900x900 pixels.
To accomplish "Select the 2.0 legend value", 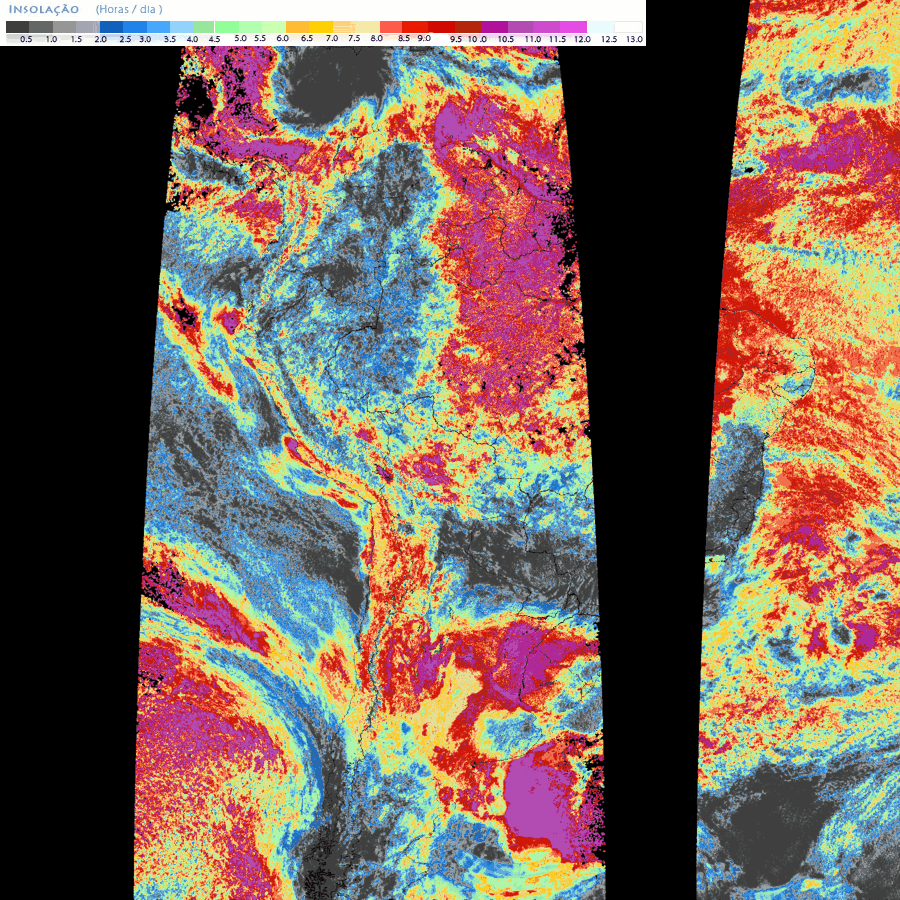I will point(100,40).
